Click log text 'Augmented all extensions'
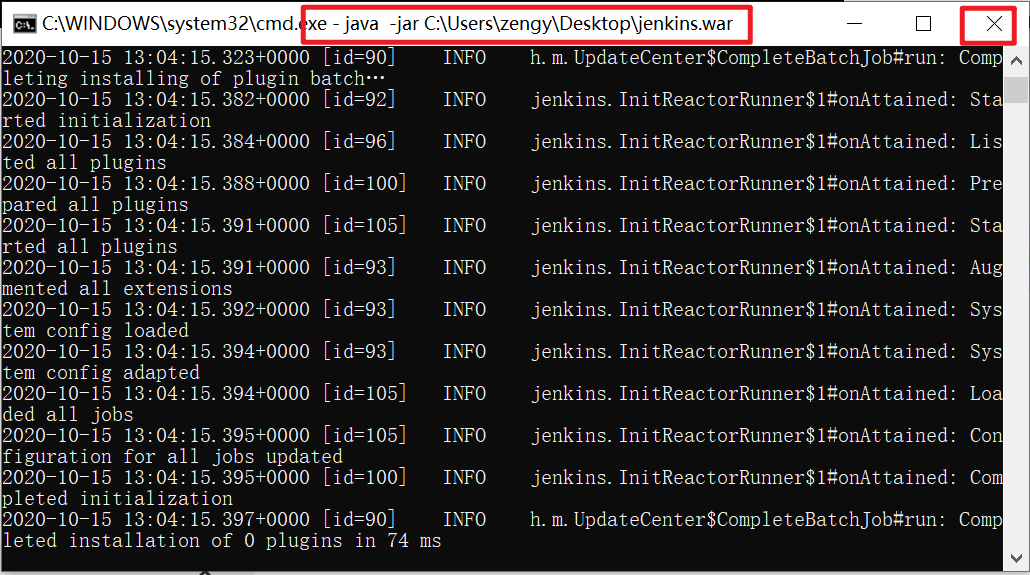This screenshot has width=1030, height=575. 117,289
